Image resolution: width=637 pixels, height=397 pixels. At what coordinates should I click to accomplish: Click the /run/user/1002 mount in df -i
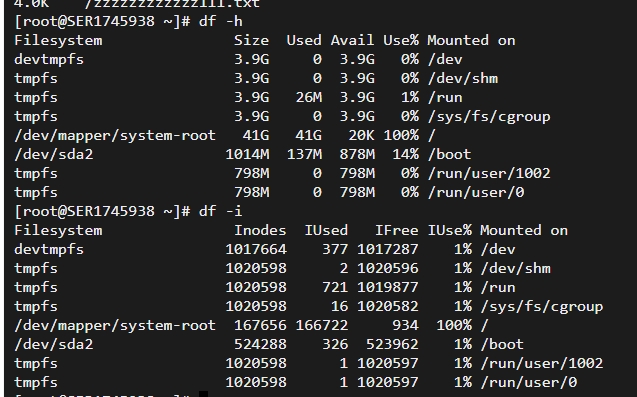(x=542, y=363)
